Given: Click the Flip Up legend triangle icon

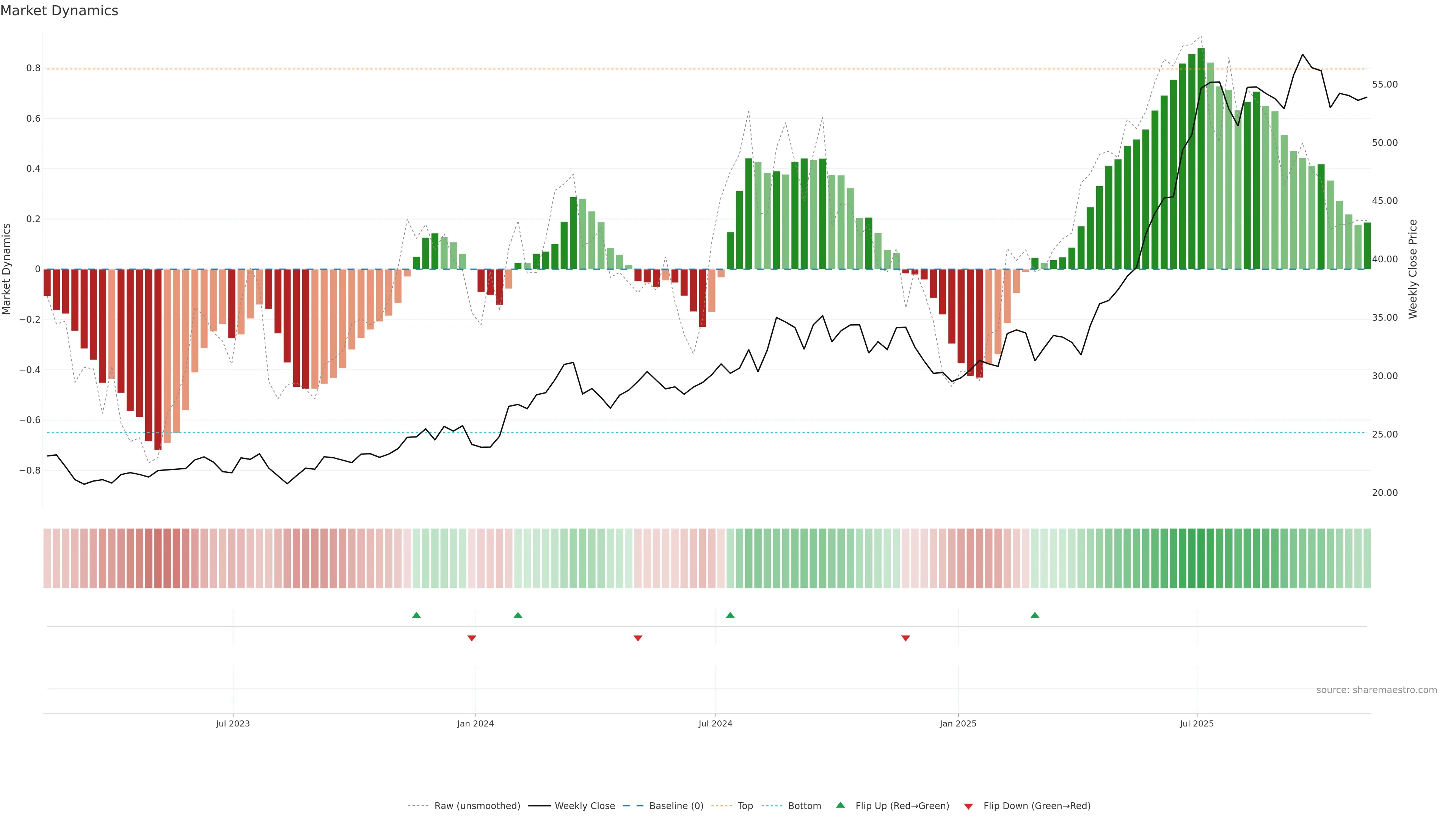Looking at the screenshot, I should [x=841, y=805].
